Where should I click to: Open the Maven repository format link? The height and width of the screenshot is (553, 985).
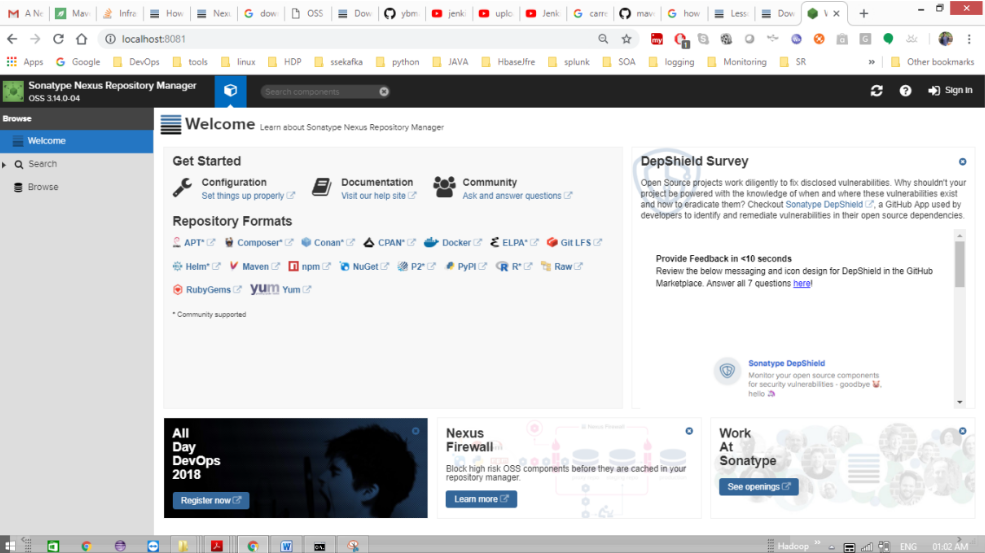(255, 266)
